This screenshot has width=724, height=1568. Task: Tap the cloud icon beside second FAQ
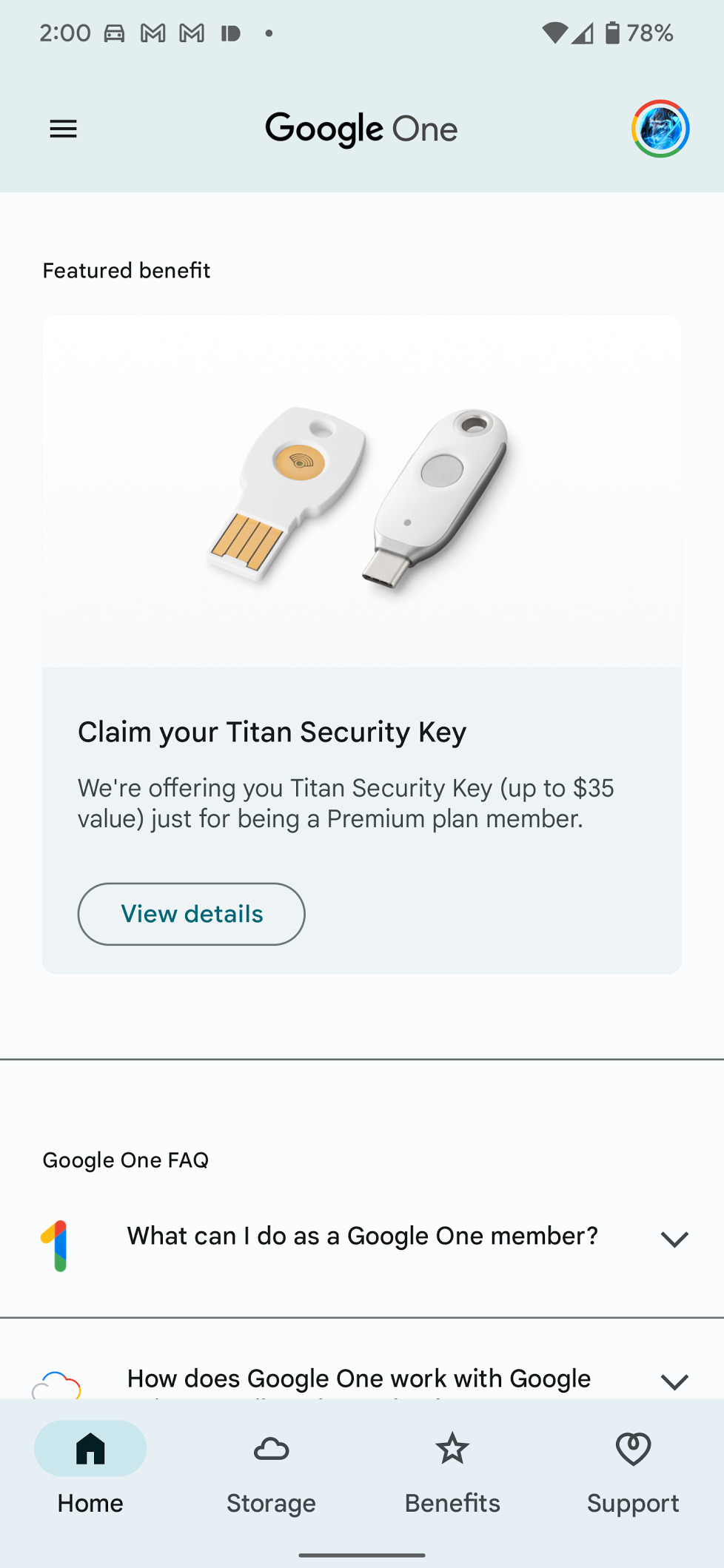[56, 1384]
